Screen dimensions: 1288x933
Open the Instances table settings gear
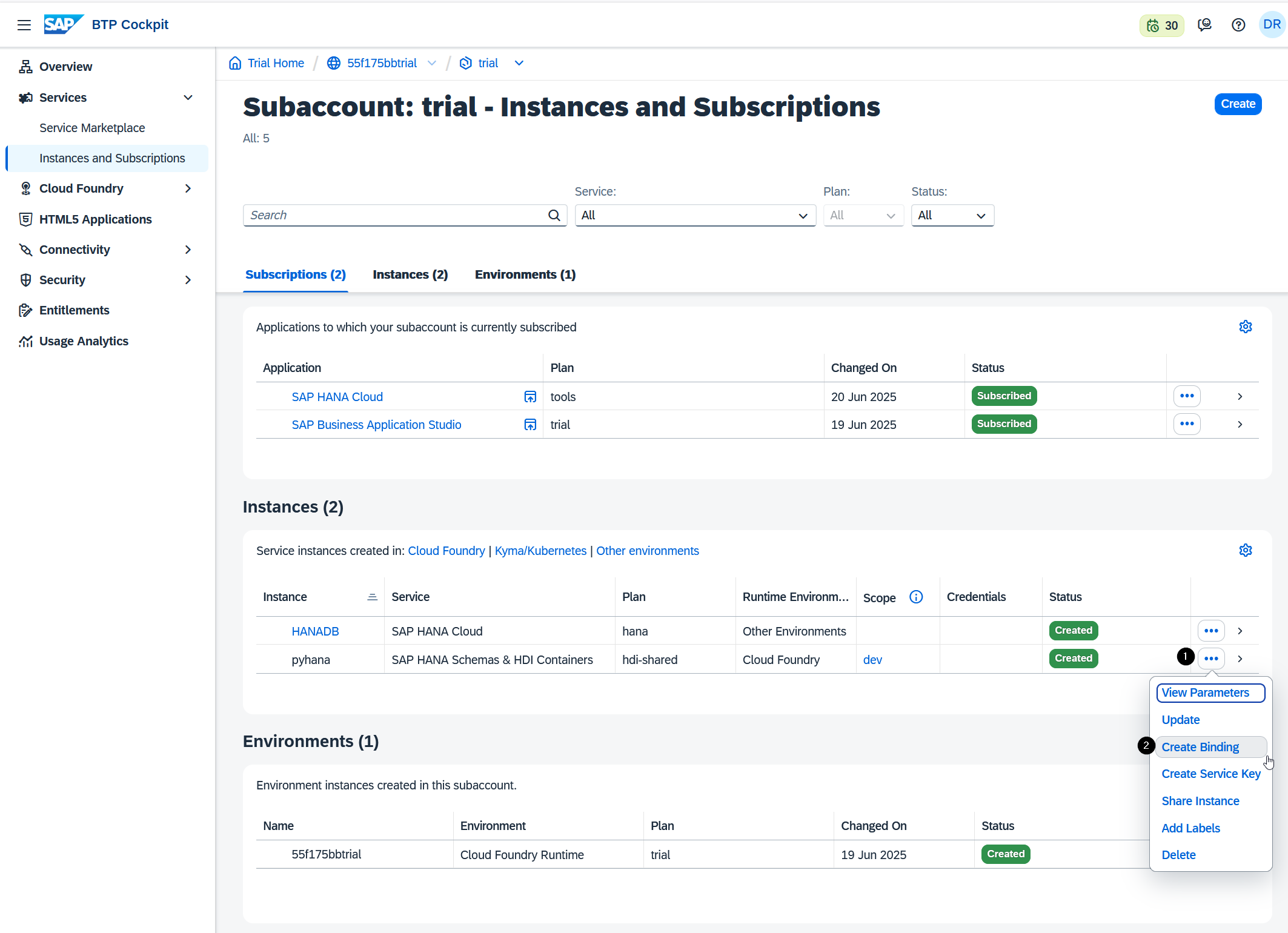1245,551
